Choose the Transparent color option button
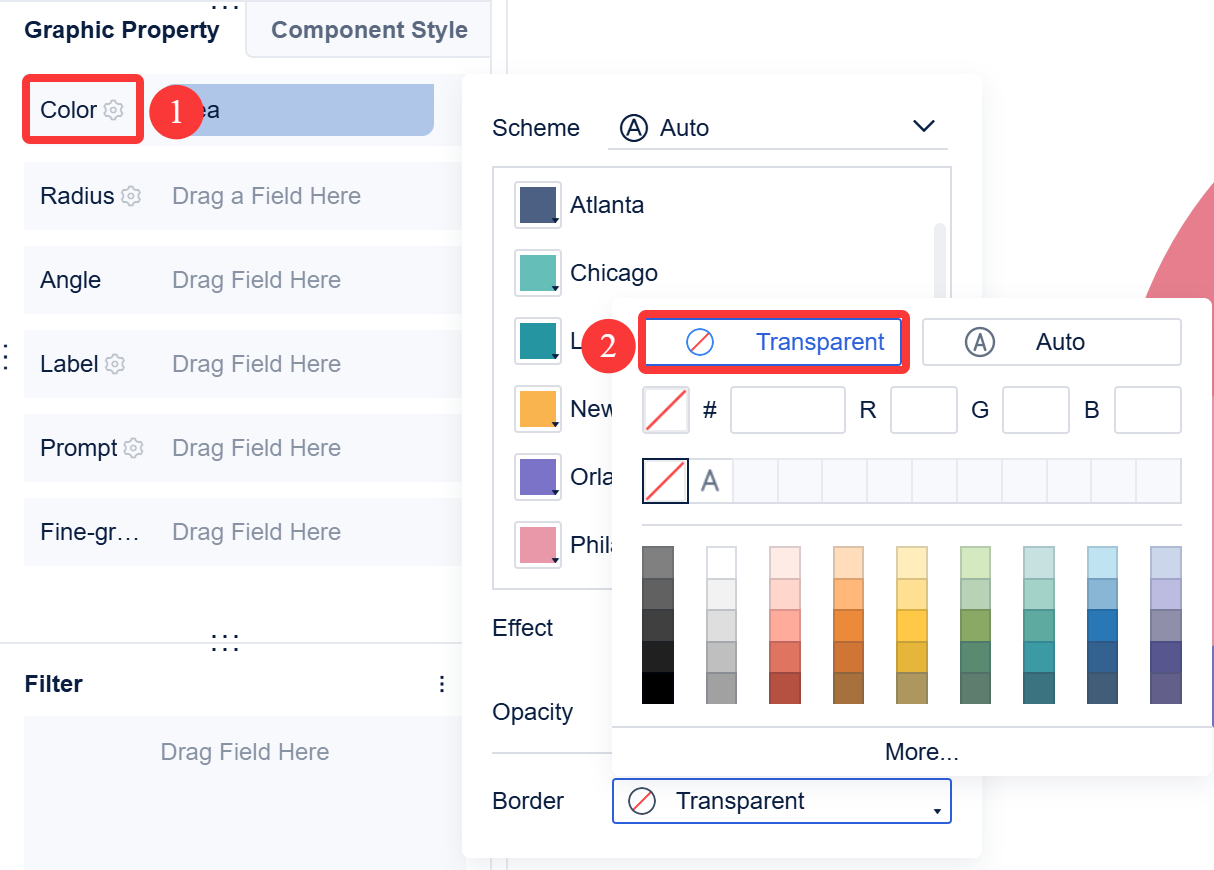 click(x=773, y=342)
